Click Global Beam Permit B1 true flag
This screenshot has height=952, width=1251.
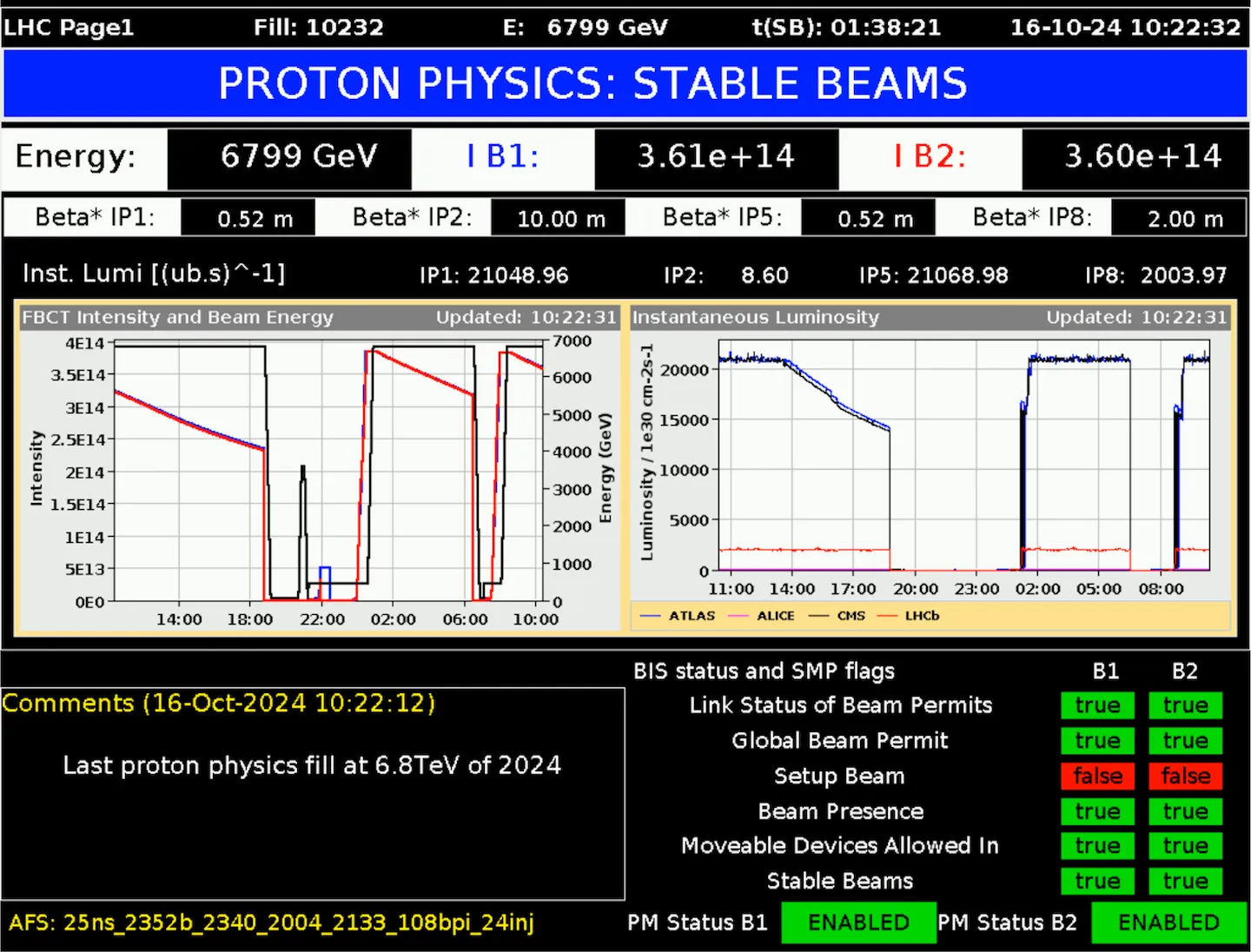(x=1097, y=741)
